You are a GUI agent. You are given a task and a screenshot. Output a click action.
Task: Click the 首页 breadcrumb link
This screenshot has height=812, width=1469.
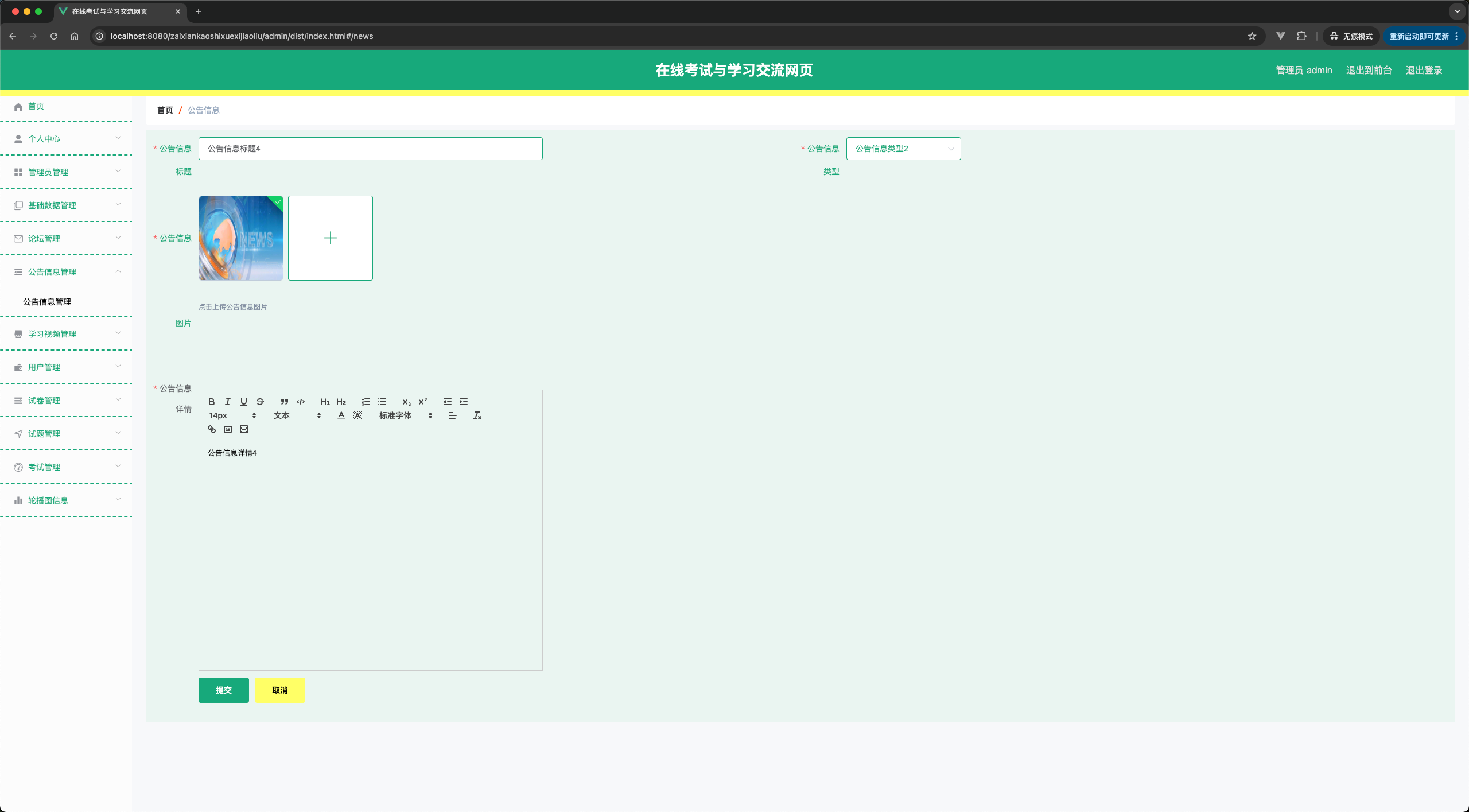pos(165,110)
